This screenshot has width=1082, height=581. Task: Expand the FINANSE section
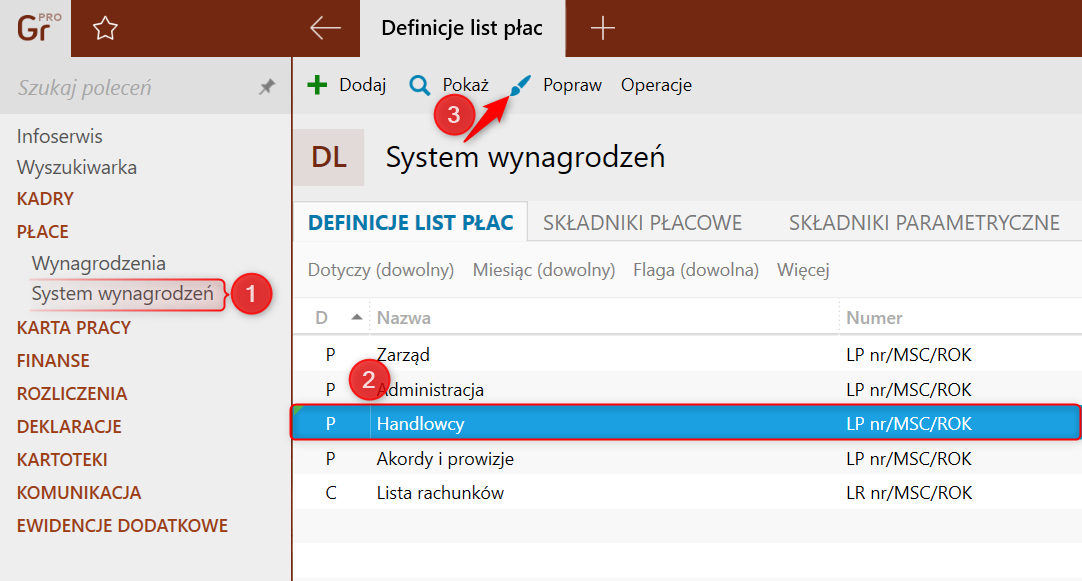(53, 360)
